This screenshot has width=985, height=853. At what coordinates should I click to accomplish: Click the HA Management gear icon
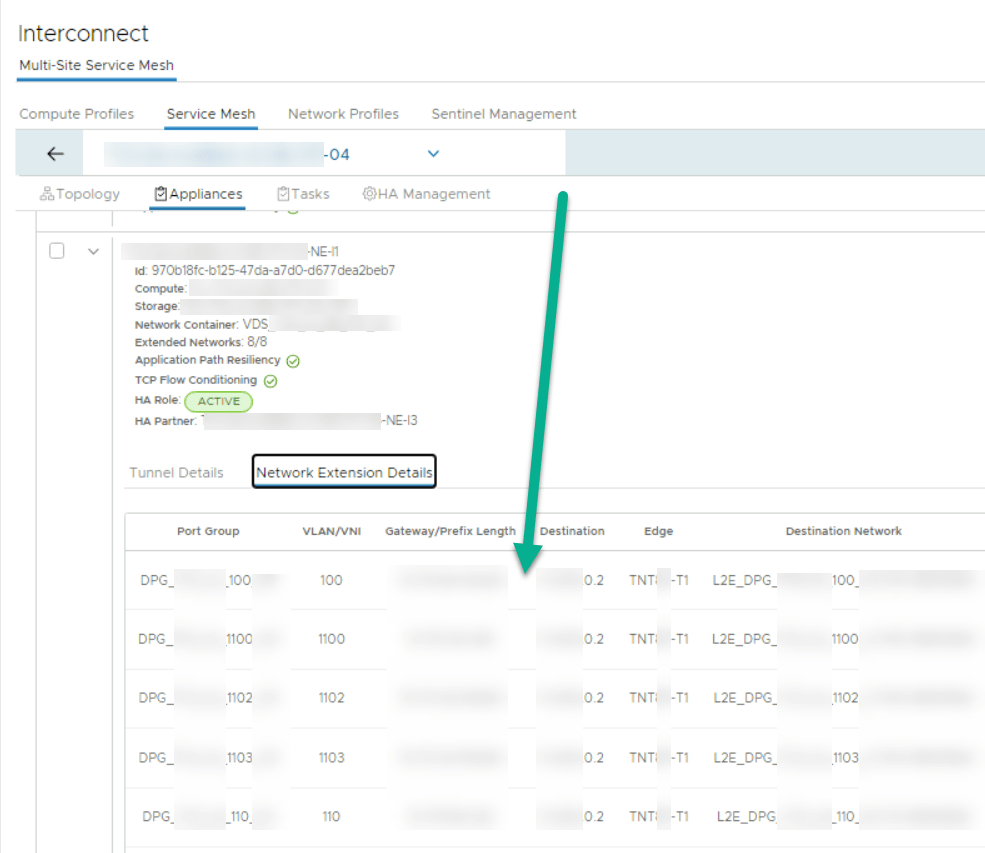(369, 194)
